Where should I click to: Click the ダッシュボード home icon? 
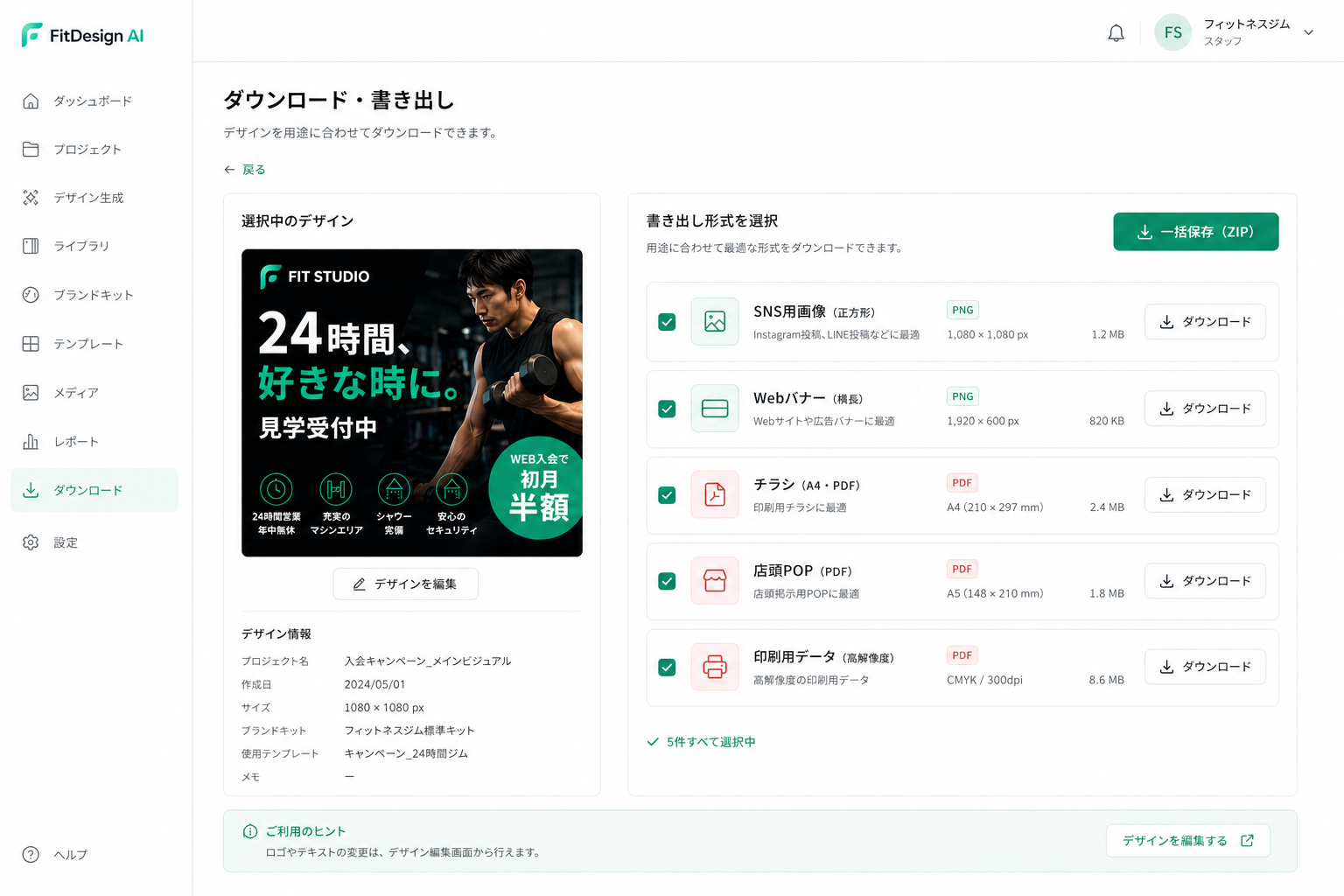pyautogui.click(x=31, y=101)
